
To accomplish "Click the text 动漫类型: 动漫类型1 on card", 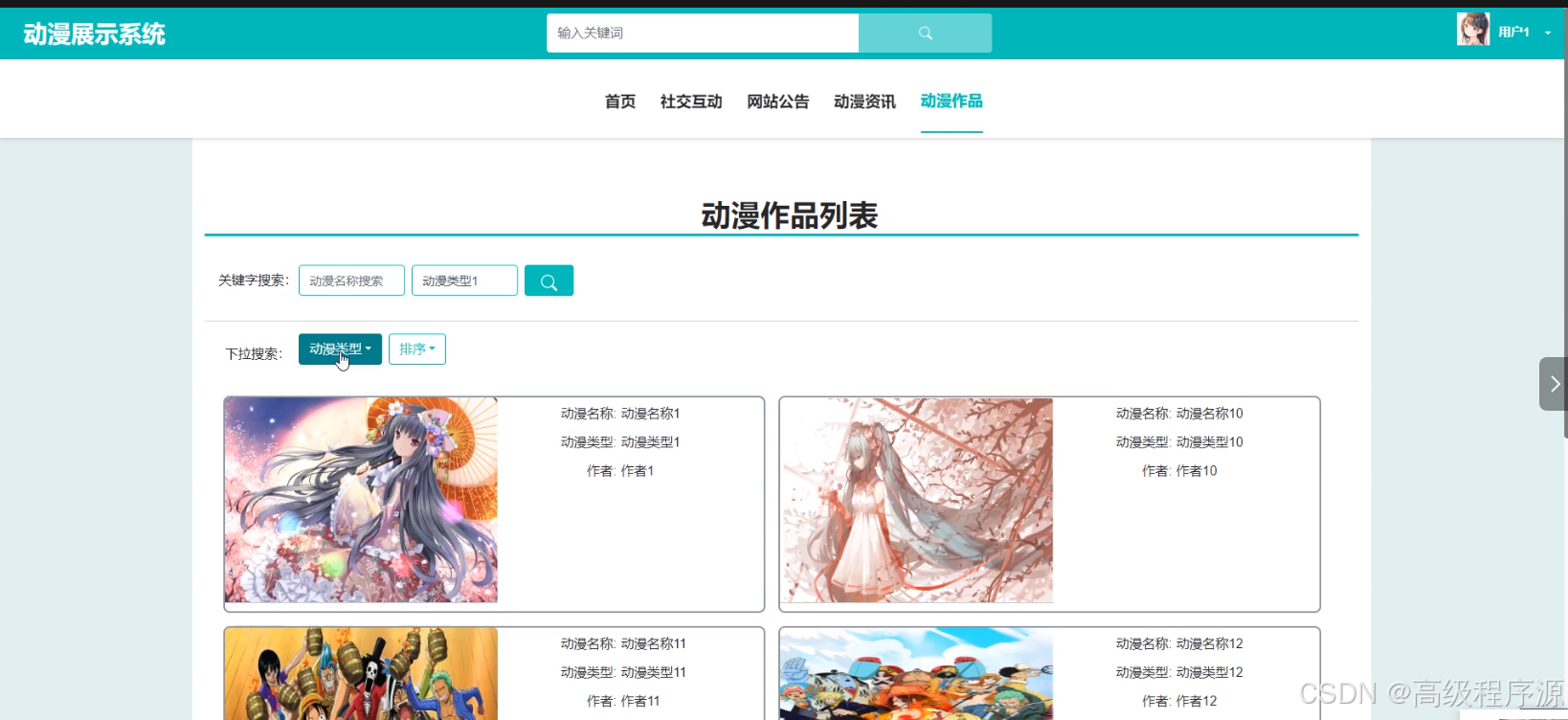I will tap(620, 442).
